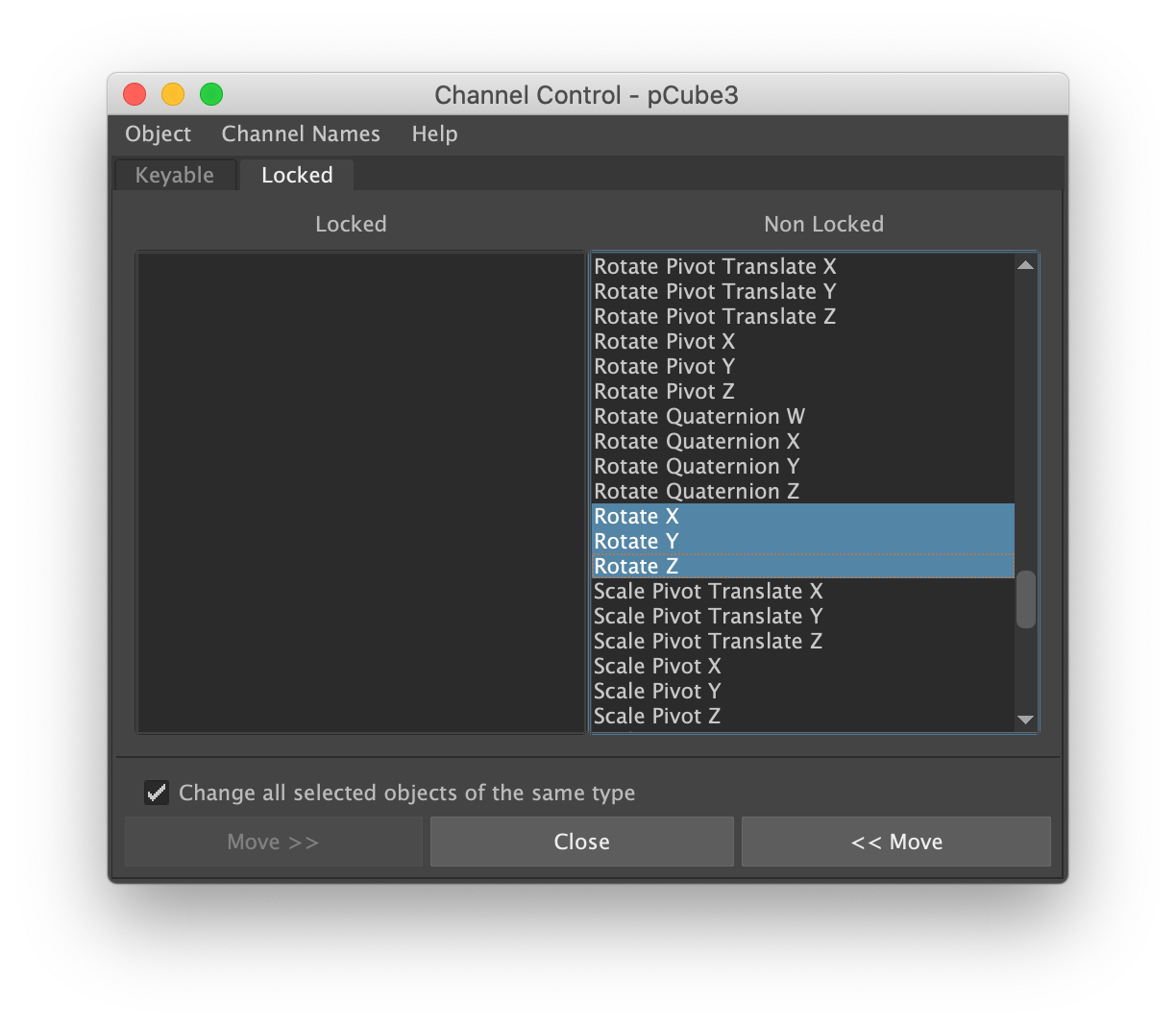This screenshot has height=1026, width=1176.
Task: Click the << Move button
Action: [x=895, y=843]
